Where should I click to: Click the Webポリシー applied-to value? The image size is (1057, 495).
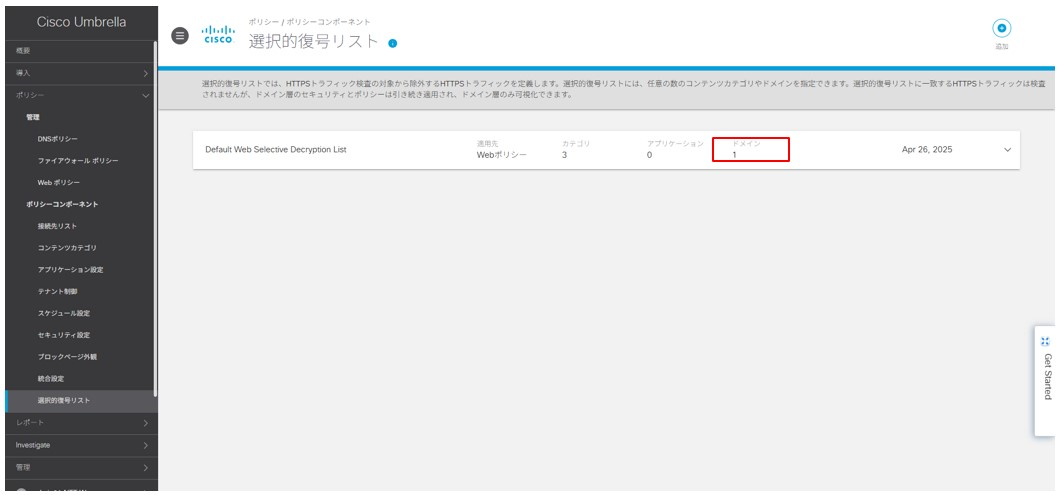point(502,155)
